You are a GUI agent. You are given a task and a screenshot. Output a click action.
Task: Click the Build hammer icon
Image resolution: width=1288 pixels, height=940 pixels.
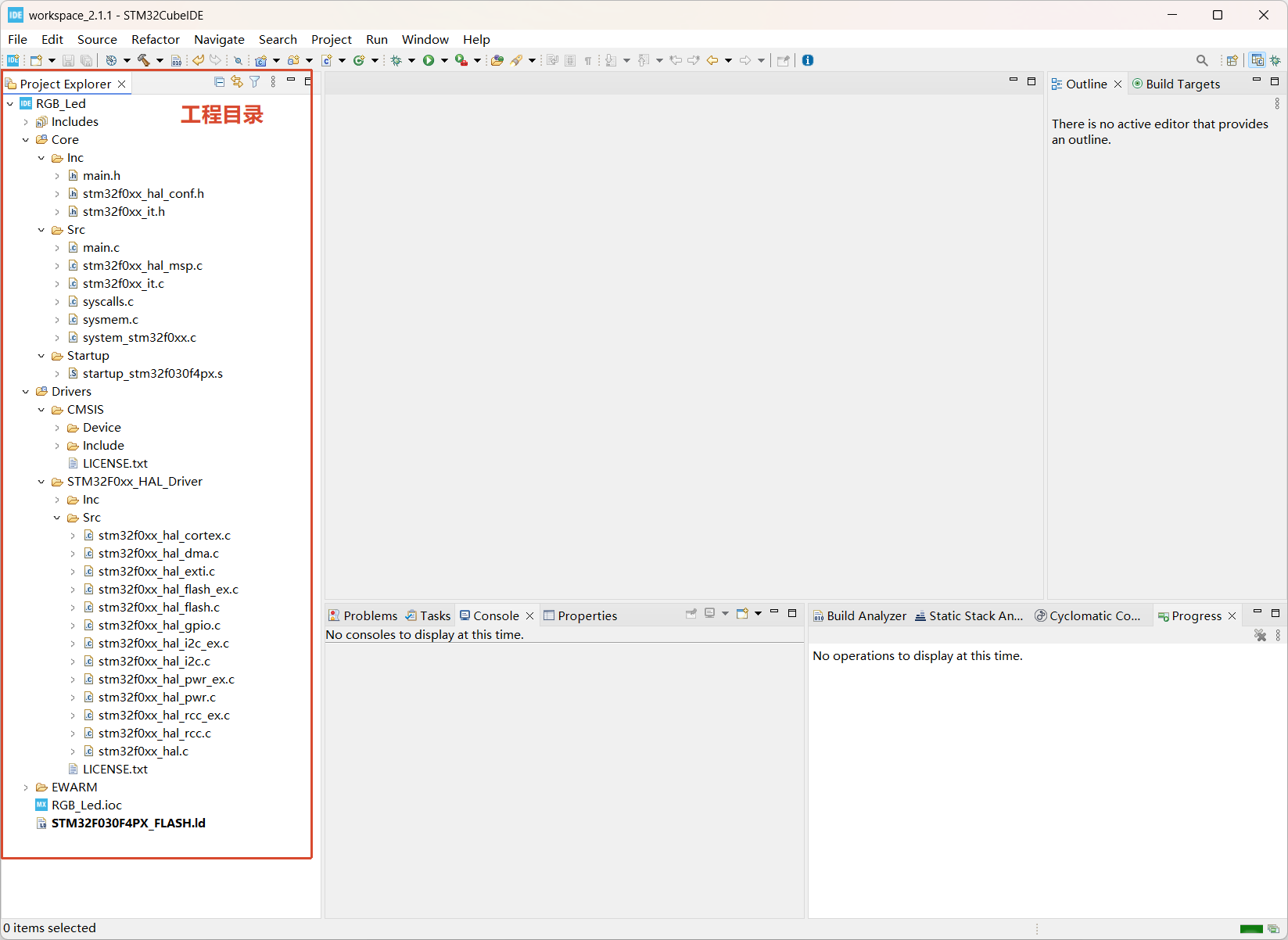click(144, 60)
